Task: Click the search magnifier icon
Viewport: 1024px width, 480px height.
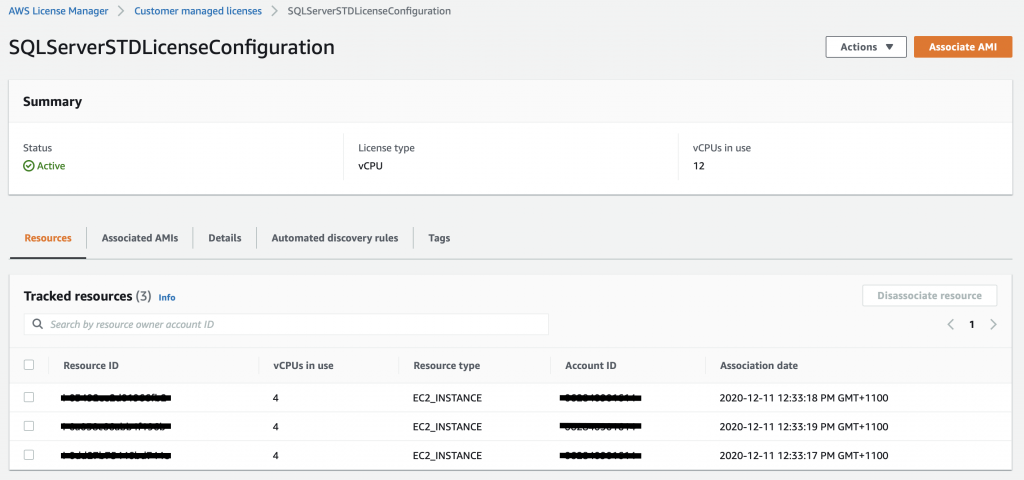Action: (38, 324)
